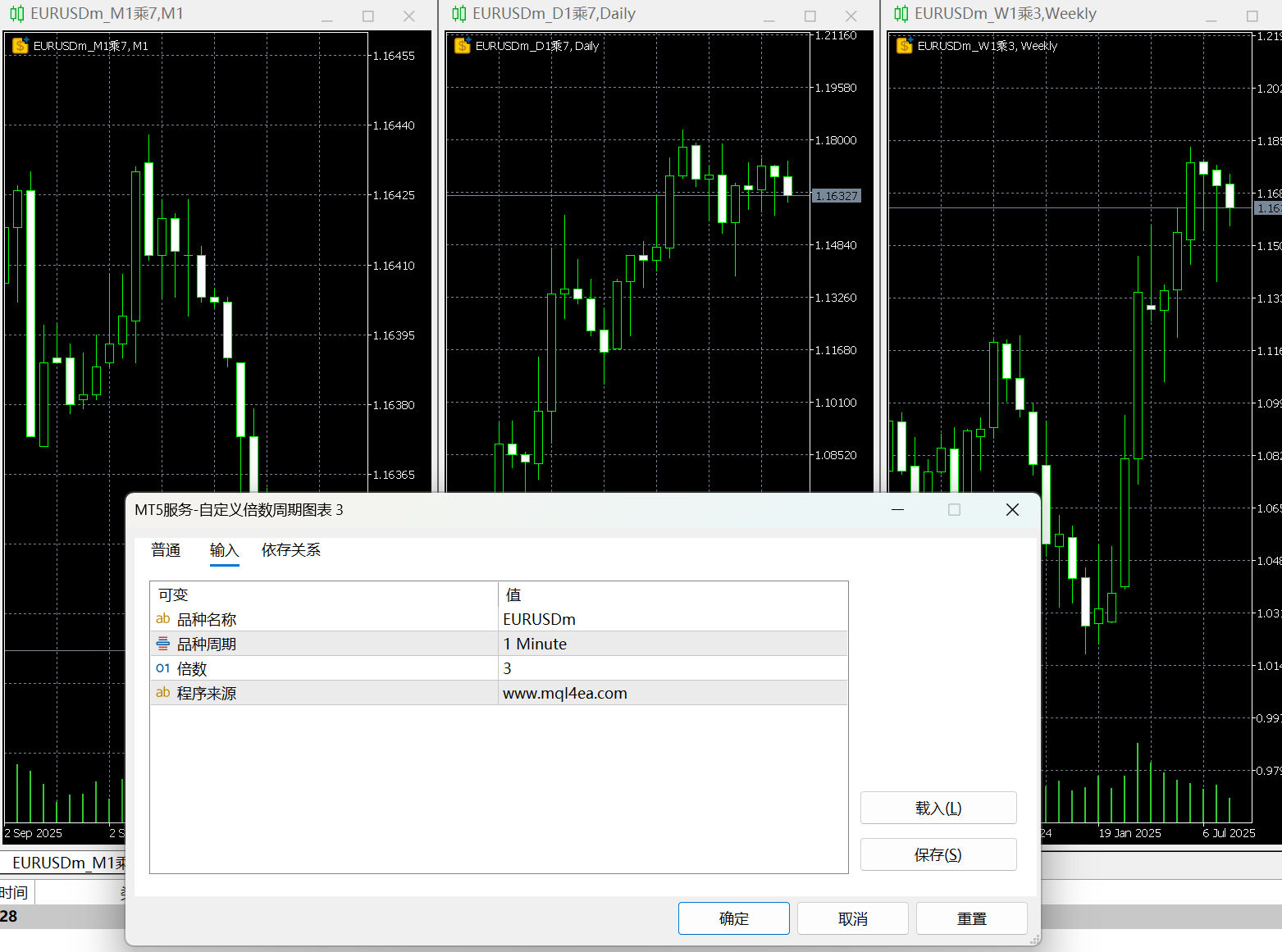The width and height of the screenshot is (1282, 952).
Task: Click the chart icon in the EURUSDm_W1乘3 title bar
Action: tap(901, 14)
